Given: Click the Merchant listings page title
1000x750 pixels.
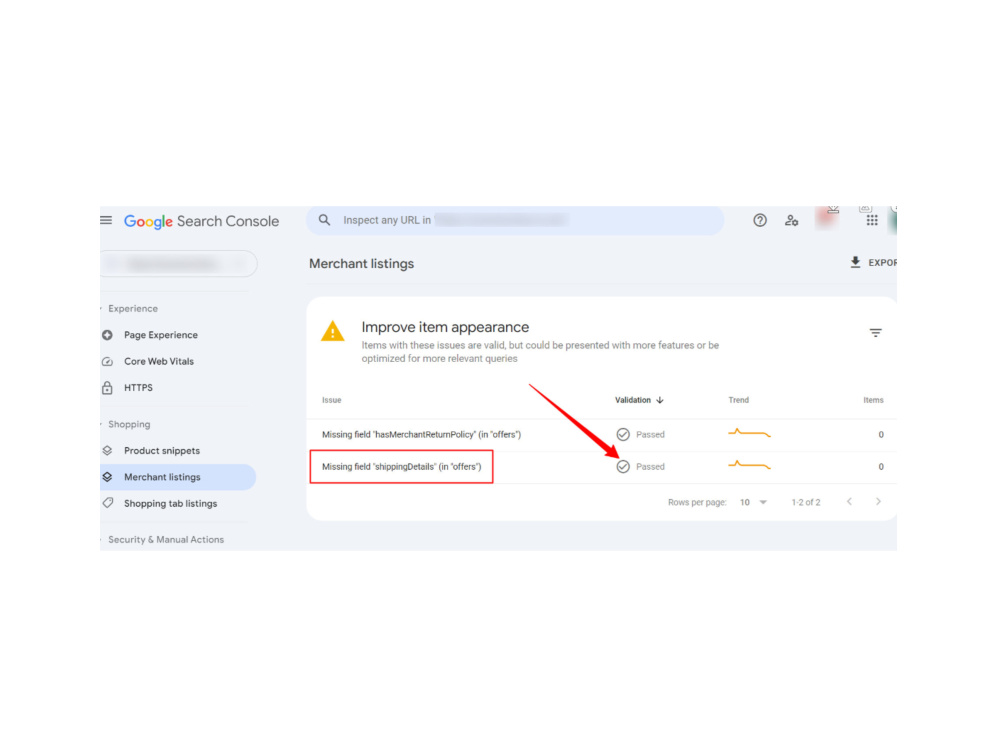Looking at the screenshot, I should (362, 264).
